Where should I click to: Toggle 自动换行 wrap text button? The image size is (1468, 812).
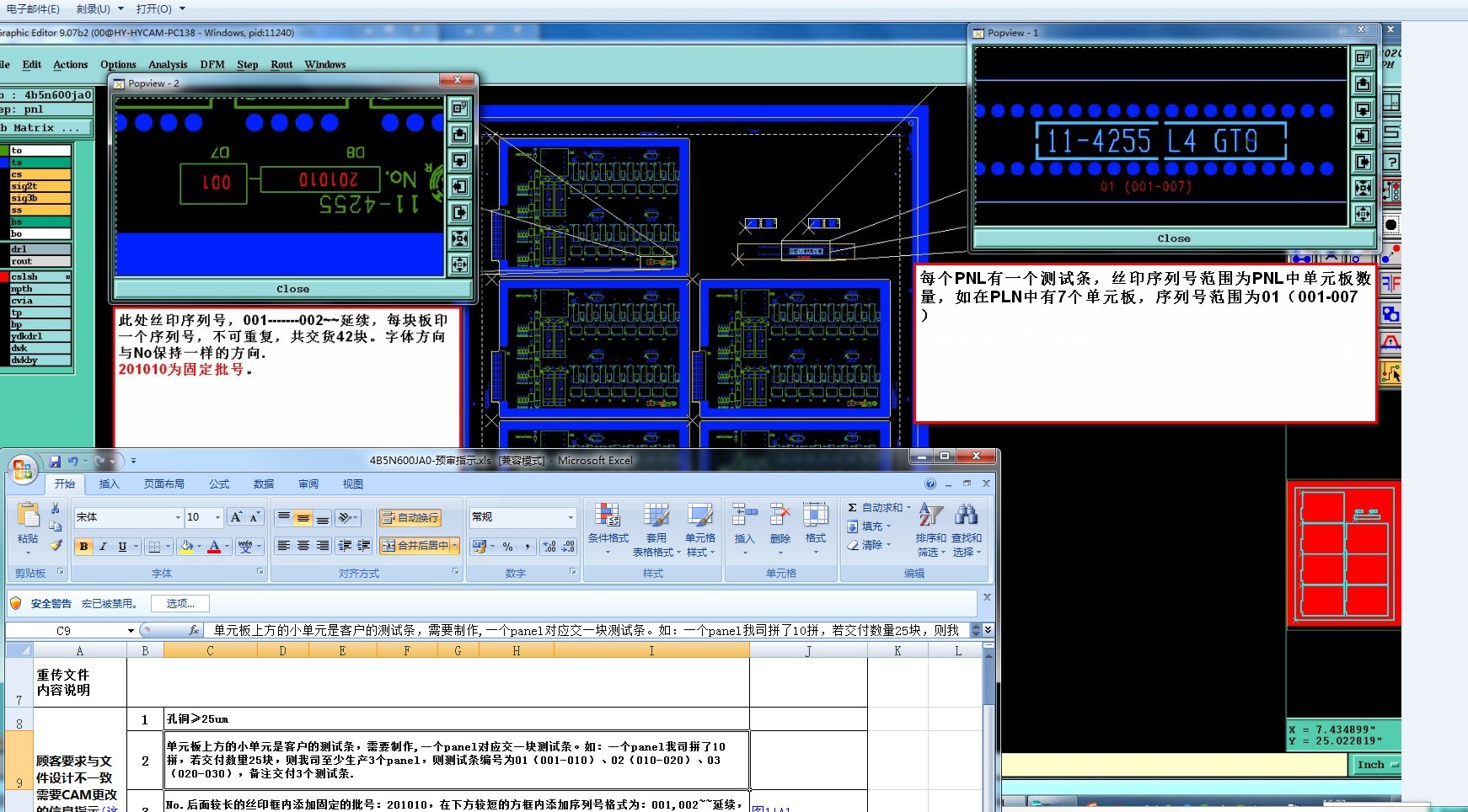pos(410,517)
